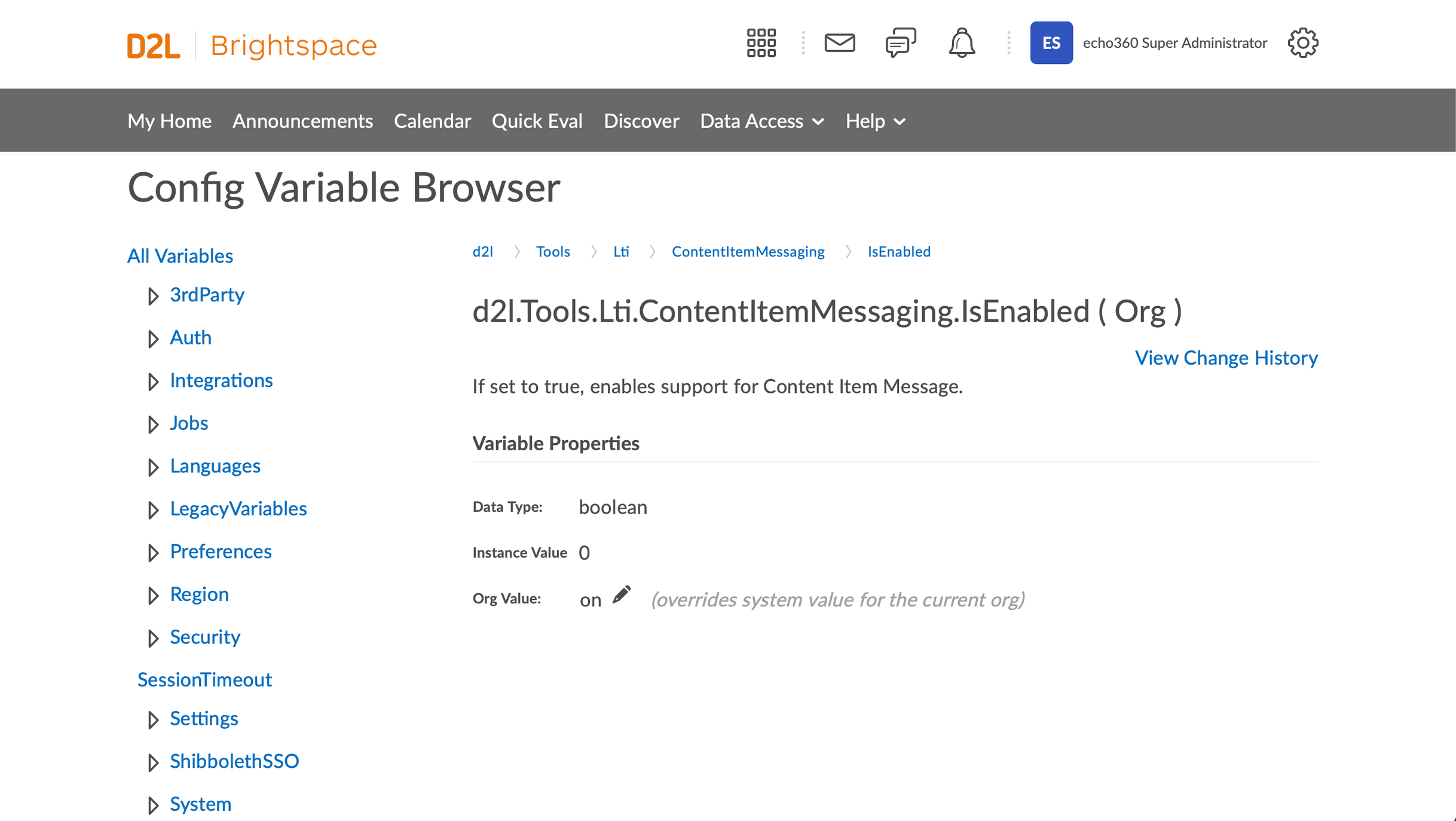Image resolution: width=1456 pixels, height=821 pixels.
Task: Expand the Settings variables section
Action: 151,719
